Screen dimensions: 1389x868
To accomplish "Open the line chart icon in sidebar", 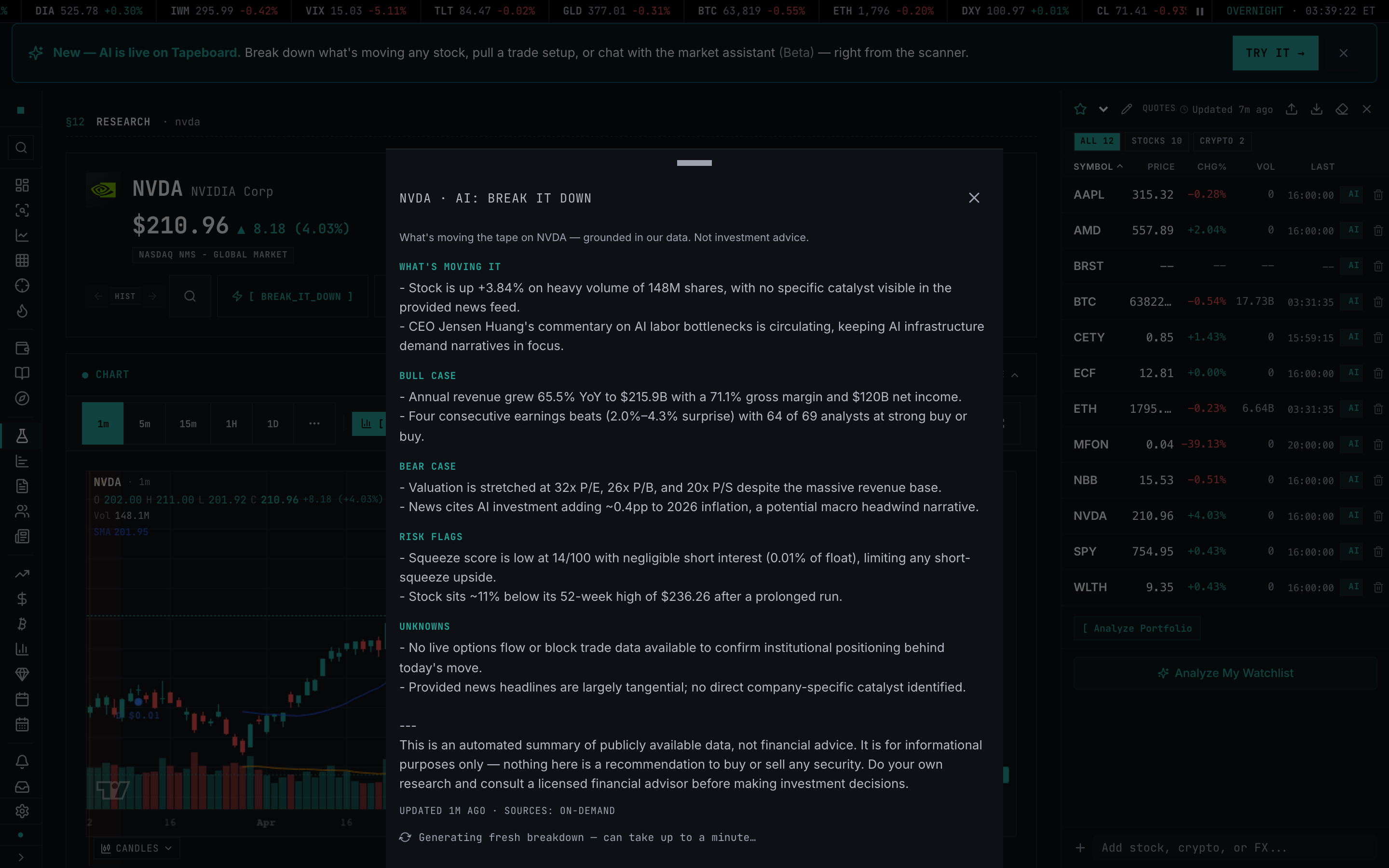I will click(x=22, y=235).
